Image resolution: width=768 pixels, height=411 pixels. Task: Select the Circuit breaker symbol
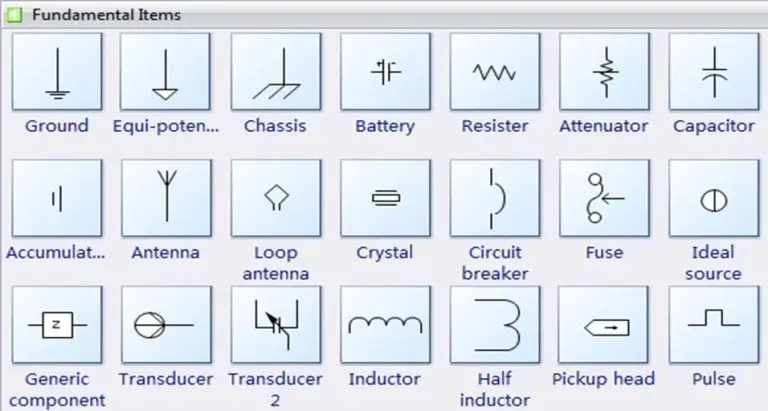tap(495, 198)
